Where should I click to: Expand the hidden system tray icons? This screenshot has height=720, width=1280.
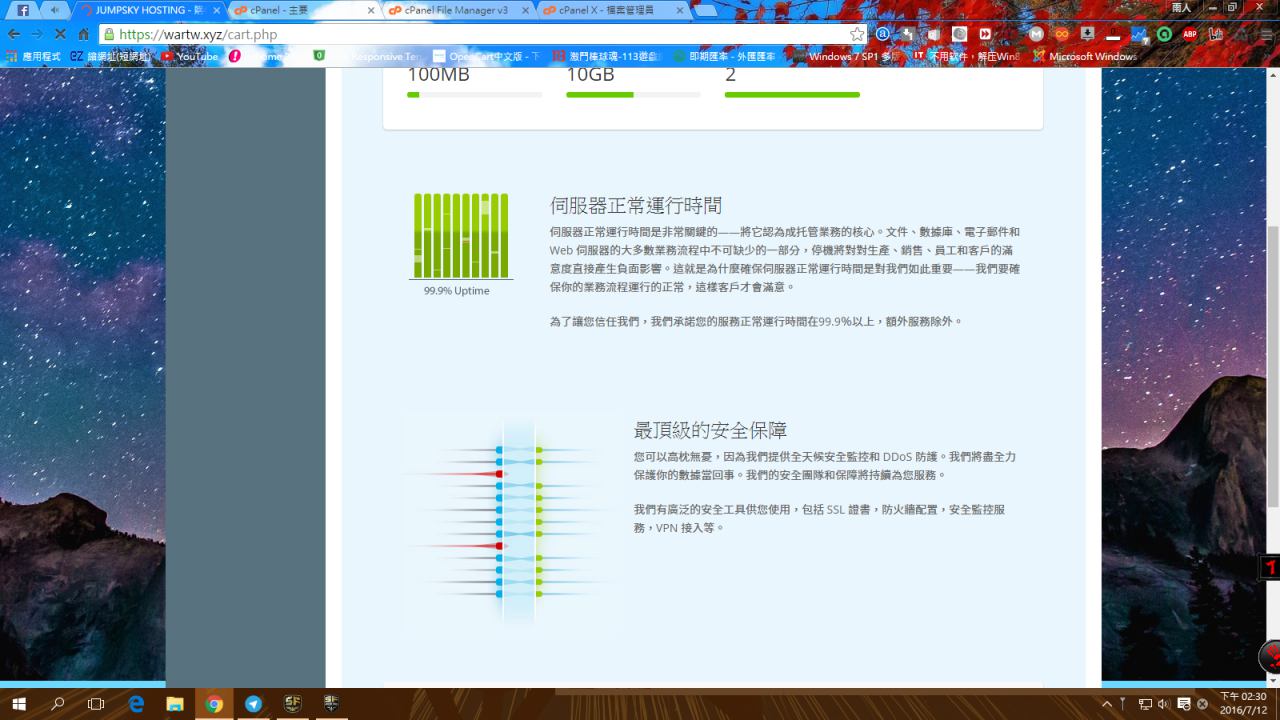coord(1107,704)
